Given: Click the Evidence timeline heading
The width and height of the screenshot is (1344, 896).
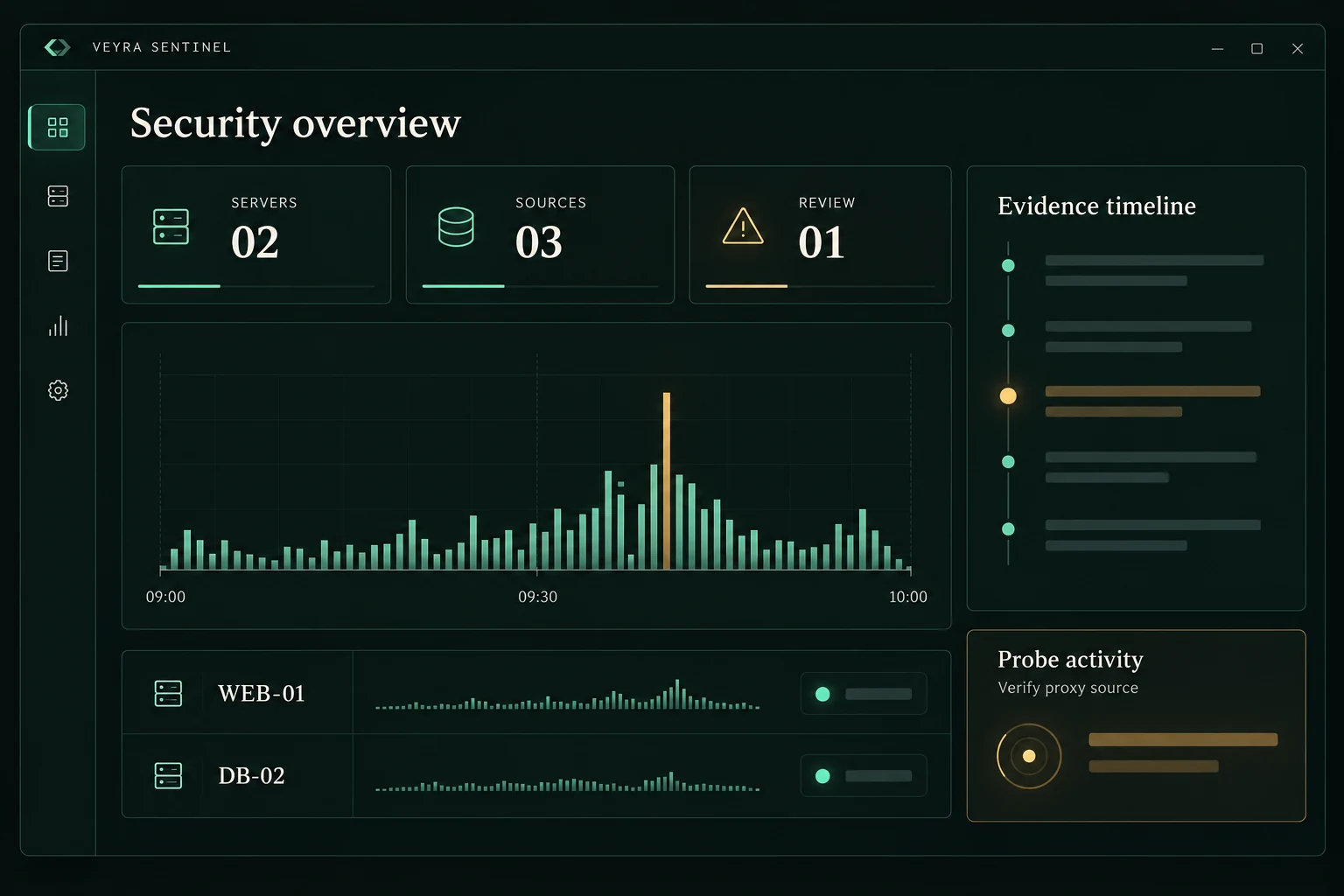Looking at the screenshot, I should coord(1096,206).
